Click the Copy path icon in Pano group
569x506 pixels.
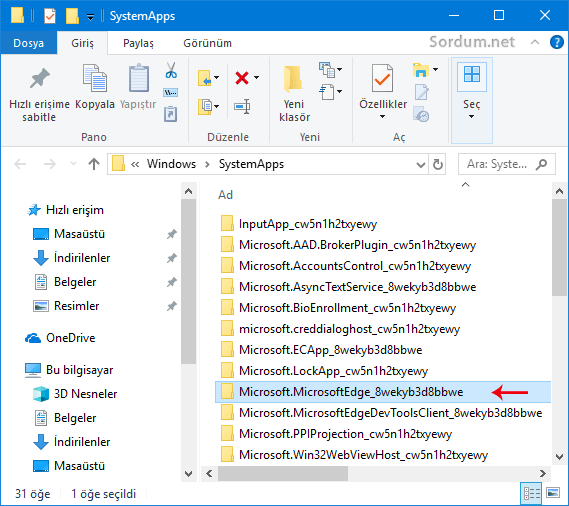click(171, 93)
